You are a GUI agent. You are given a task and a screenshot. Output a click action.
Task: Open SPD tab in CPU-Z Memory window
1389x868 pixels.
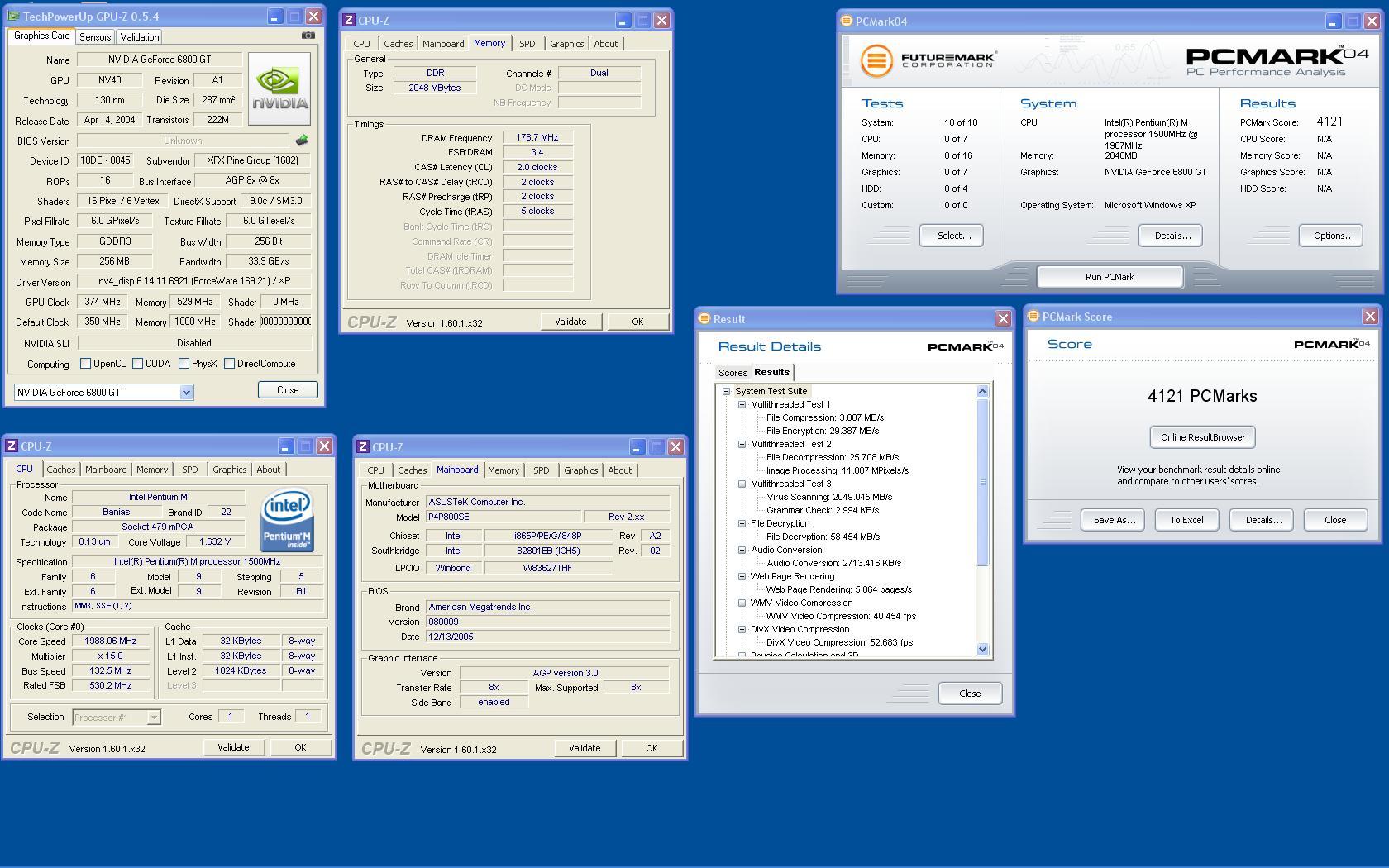click(527, 44)
